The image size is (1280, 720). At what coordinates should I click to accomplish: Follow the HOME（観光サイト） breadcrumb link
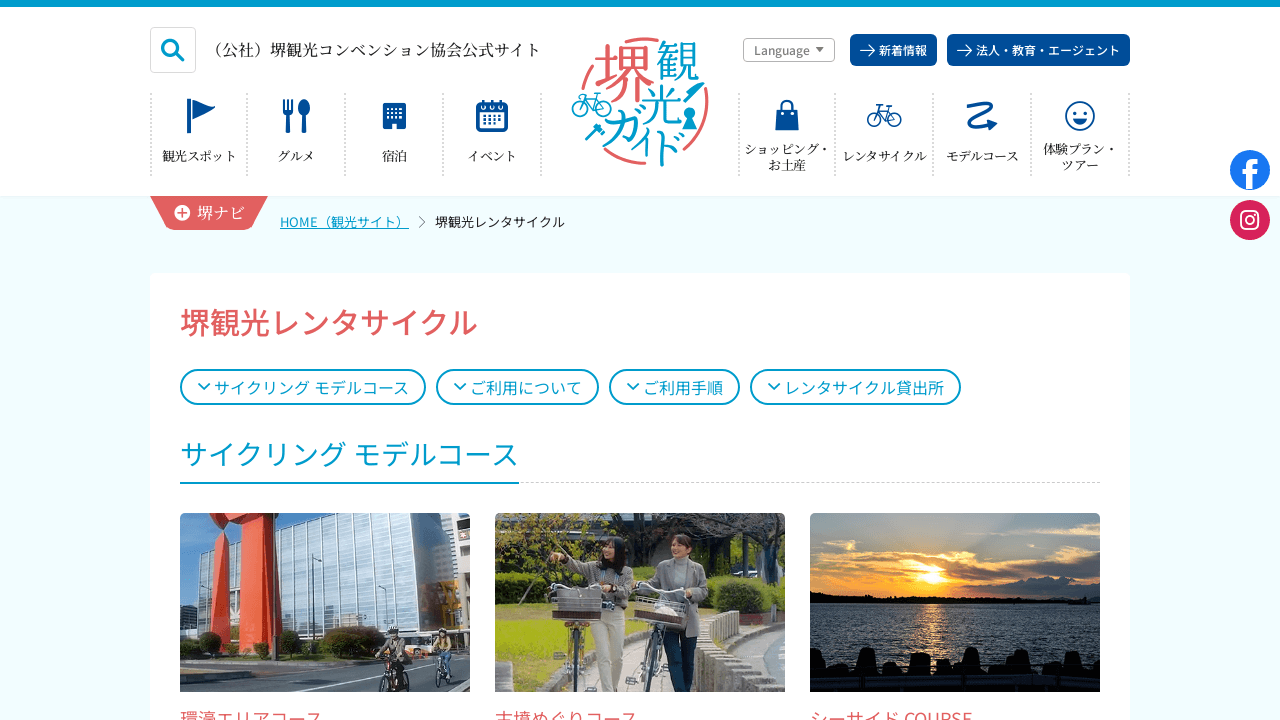click(x=344, y=220)
